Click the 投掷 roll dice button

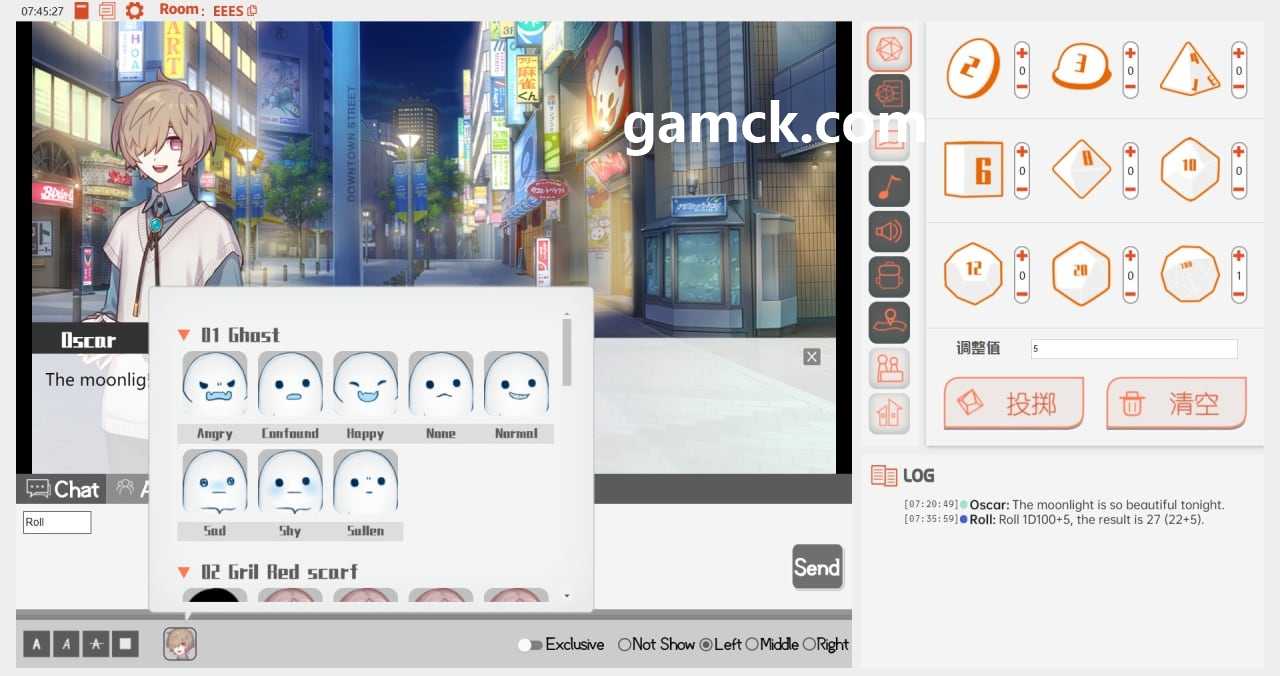pyautogui.click(x=1014, y=404)
